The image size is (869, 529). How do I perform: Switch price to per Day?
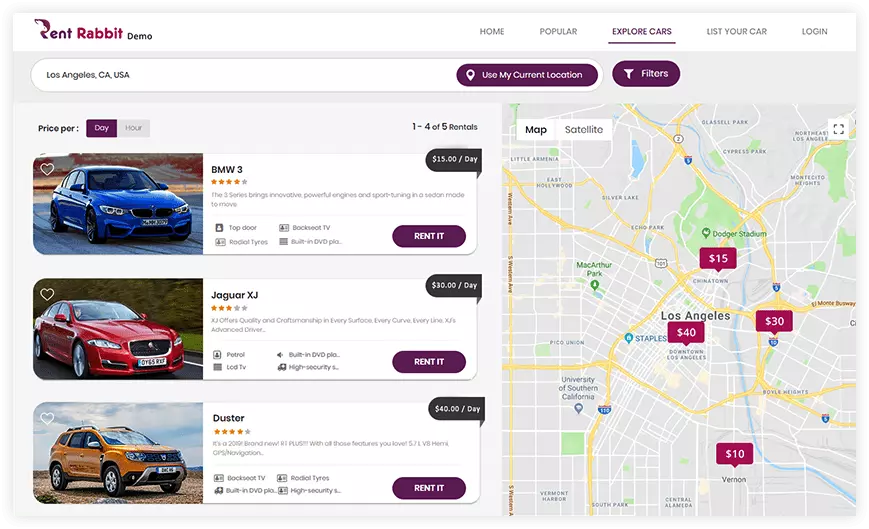click(101, 128)
